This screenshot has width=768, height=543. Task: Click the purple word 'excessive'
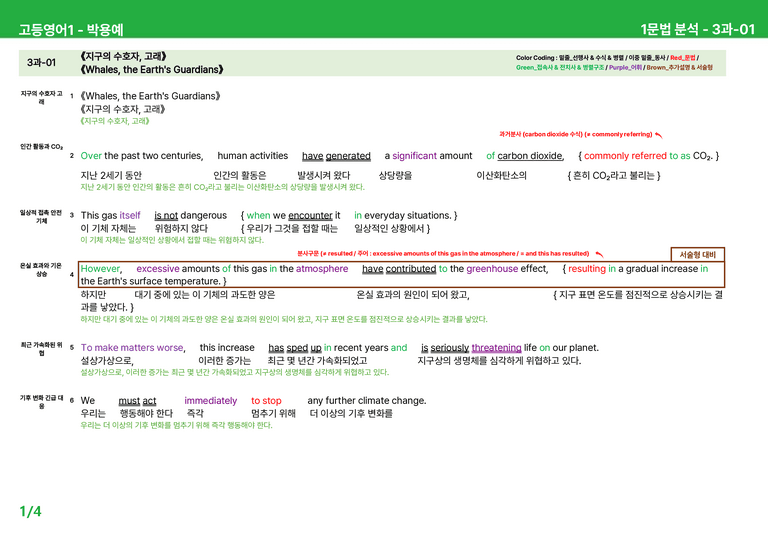pyautogui.click(x=158, y=269)
